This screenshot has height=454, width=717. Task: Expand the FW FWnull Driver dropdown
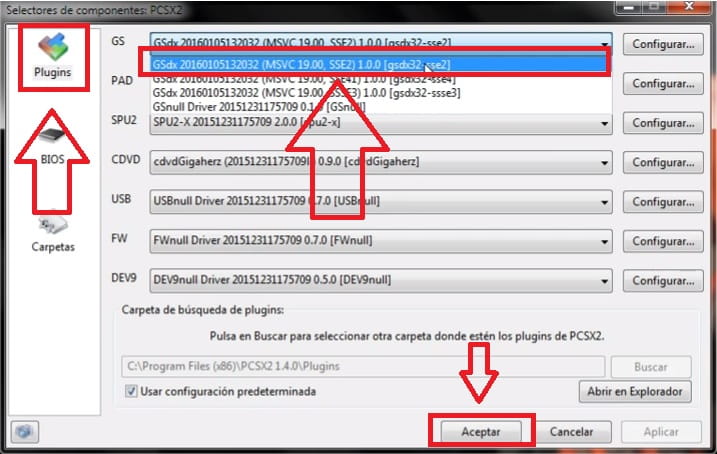click(x=380, y=241)
